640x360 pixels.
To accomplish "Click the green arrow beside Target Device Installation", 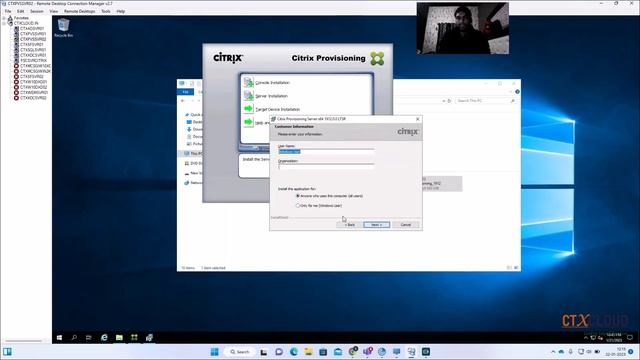I will pos(249,109).
